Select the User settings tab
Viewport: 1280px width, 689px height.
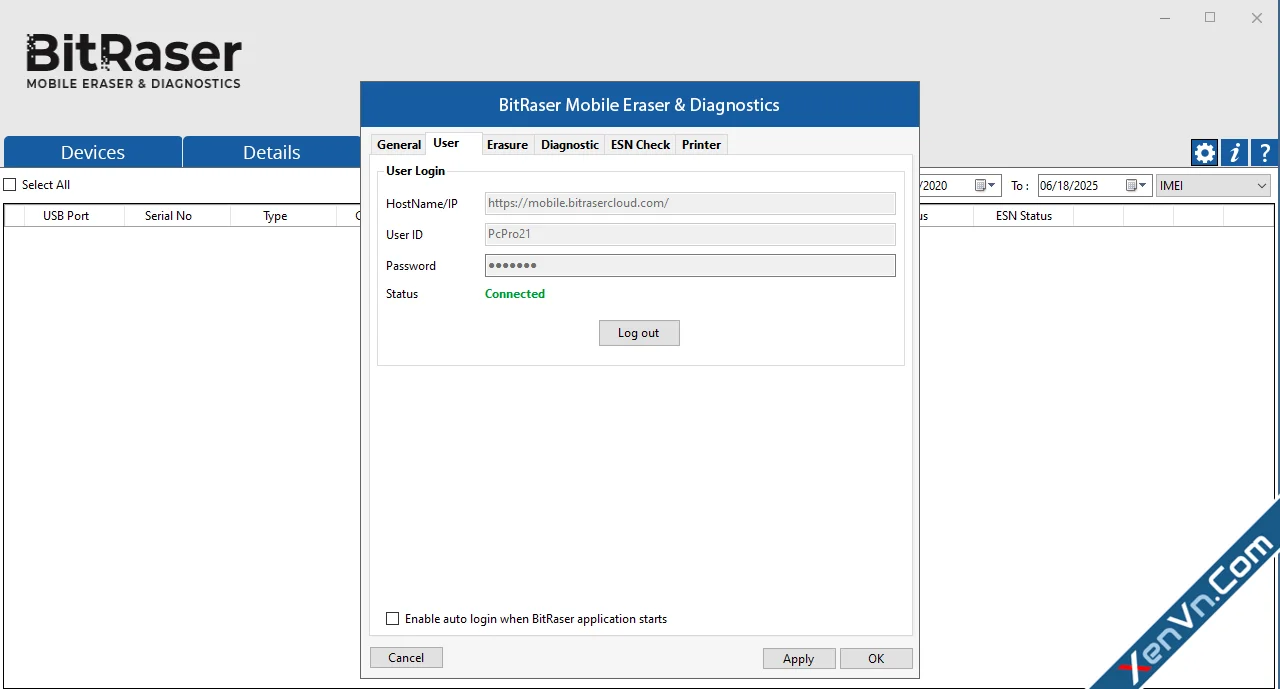pyautogui.click(x=446, y=143)
